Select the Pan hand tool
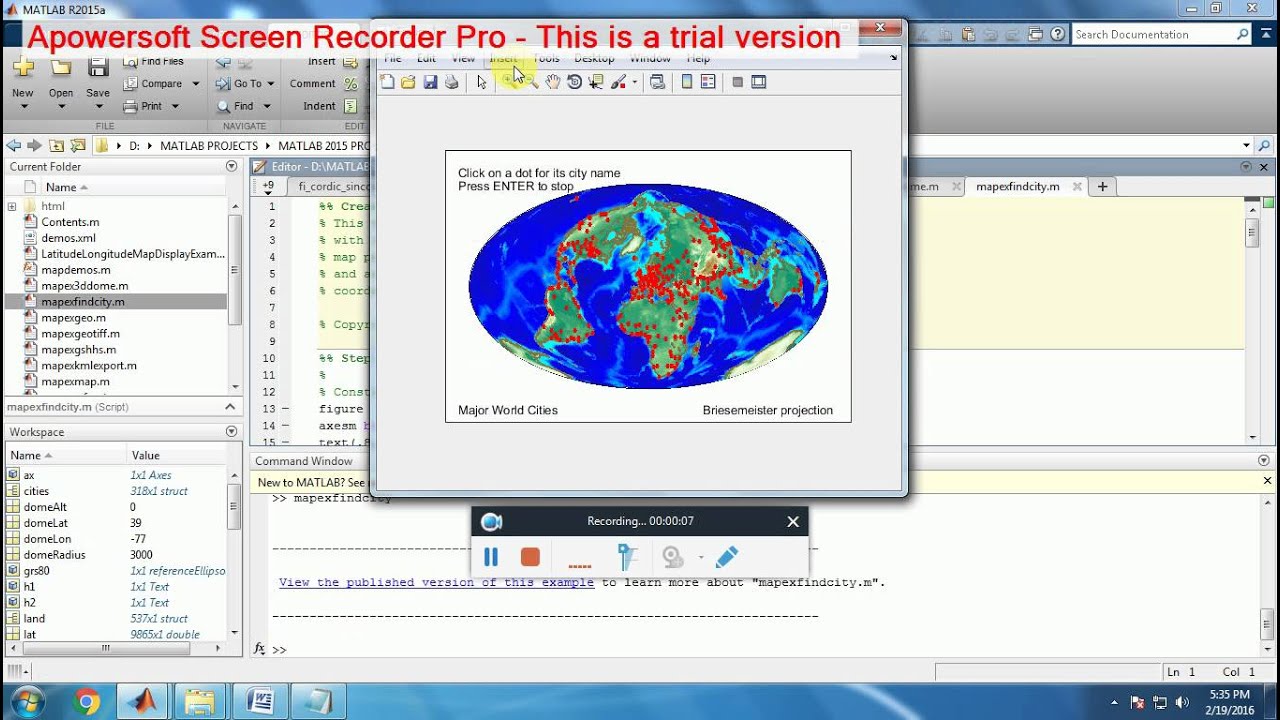 [x=553, y=82]
